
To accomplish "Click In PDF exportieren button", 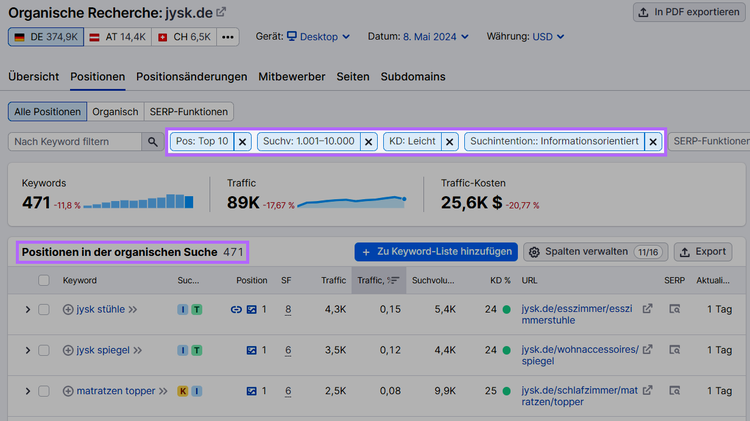I will pyautogui.click(x=689, y=12).
